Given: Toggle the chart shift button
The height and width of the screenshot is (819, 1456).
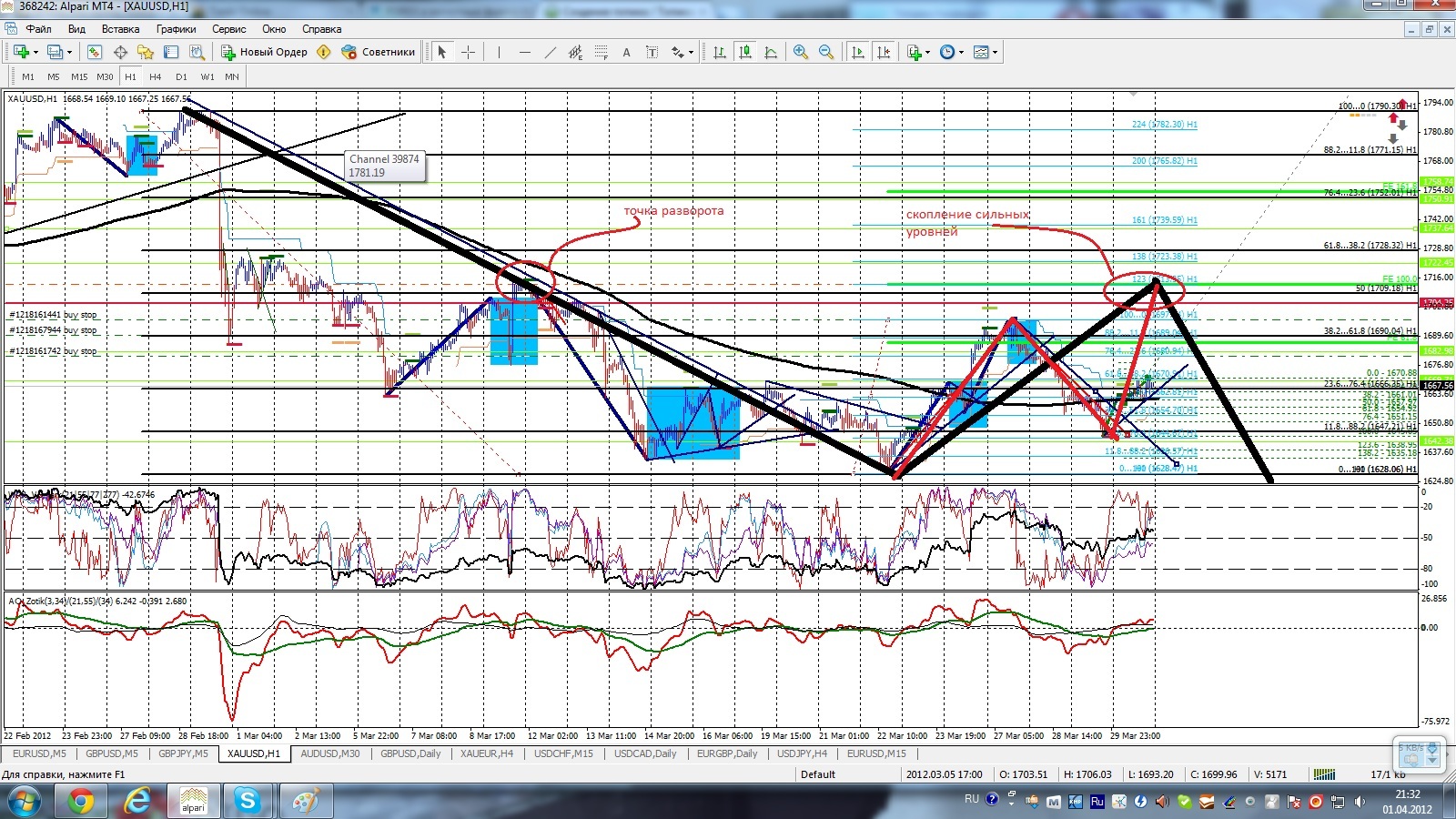Looking at the screenshot, I should 883,52.
